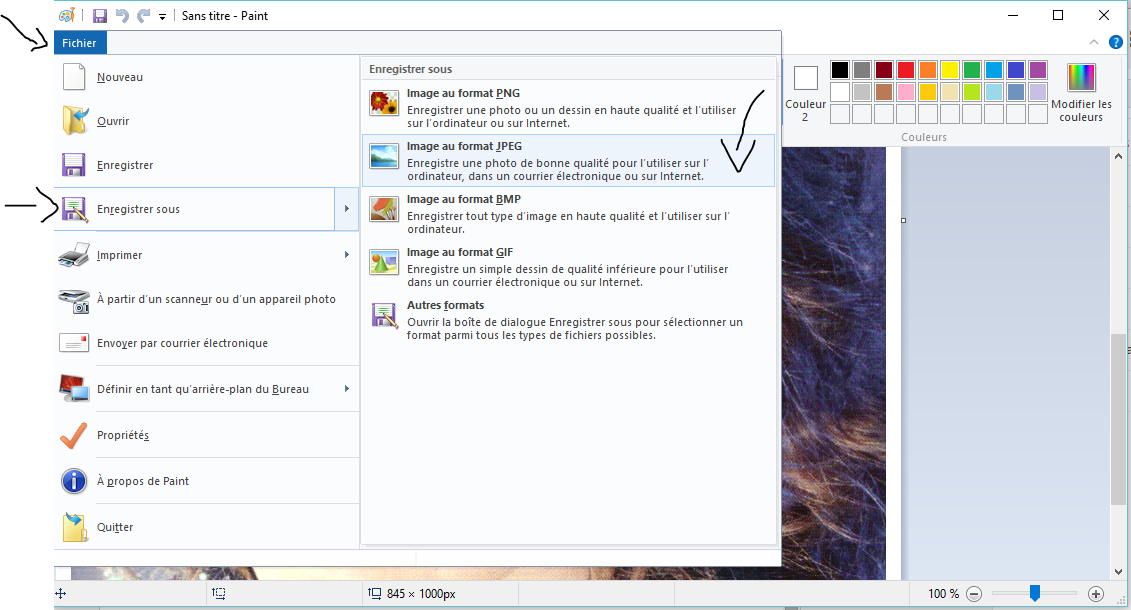Save as Image au format GIF

tap(568, 266)
